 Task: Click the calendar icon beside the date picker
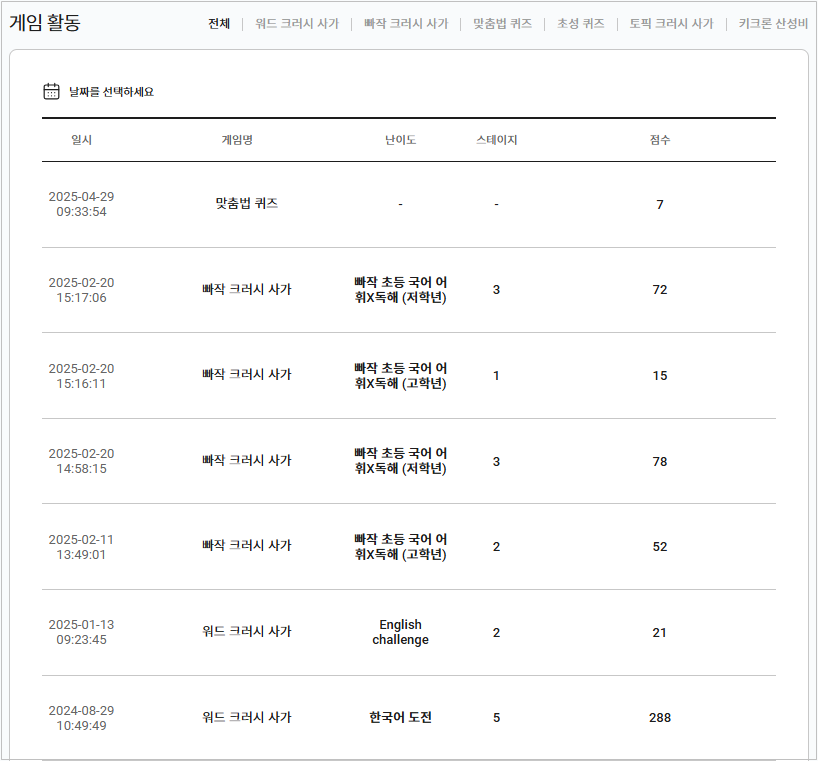(52, 91)
